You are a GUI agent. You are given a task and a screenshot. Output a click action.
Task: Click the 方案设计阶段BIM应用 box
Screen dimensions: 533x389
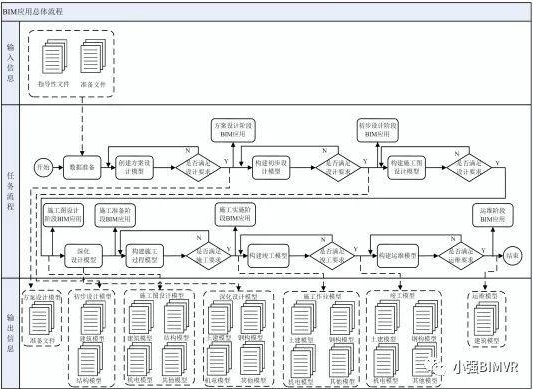pos(233,130)
